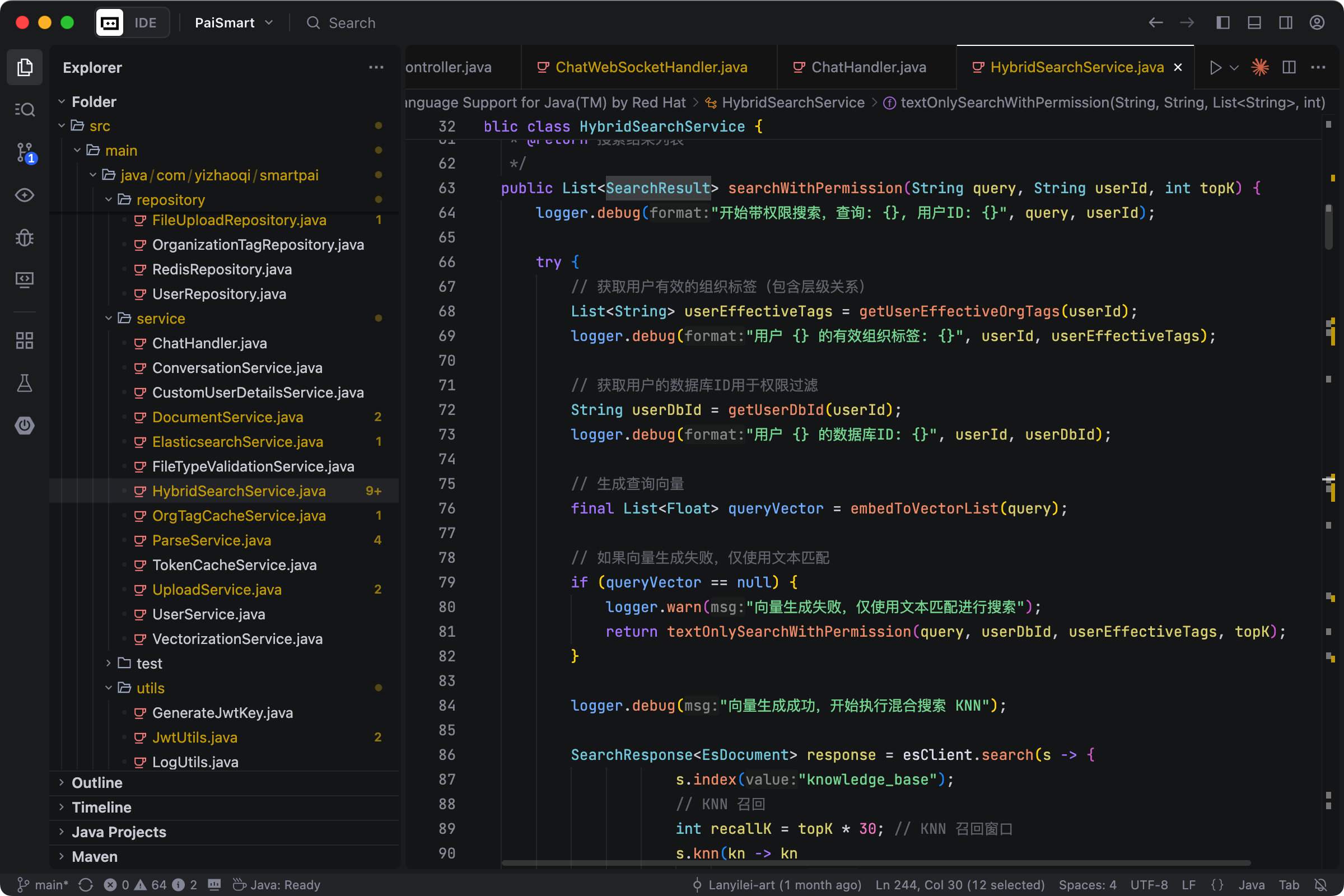Image resolution: width=1344 pixels, height=896 pixels.
Task: Switch to the ChatHandler.java tab
Action: (868, 67)
